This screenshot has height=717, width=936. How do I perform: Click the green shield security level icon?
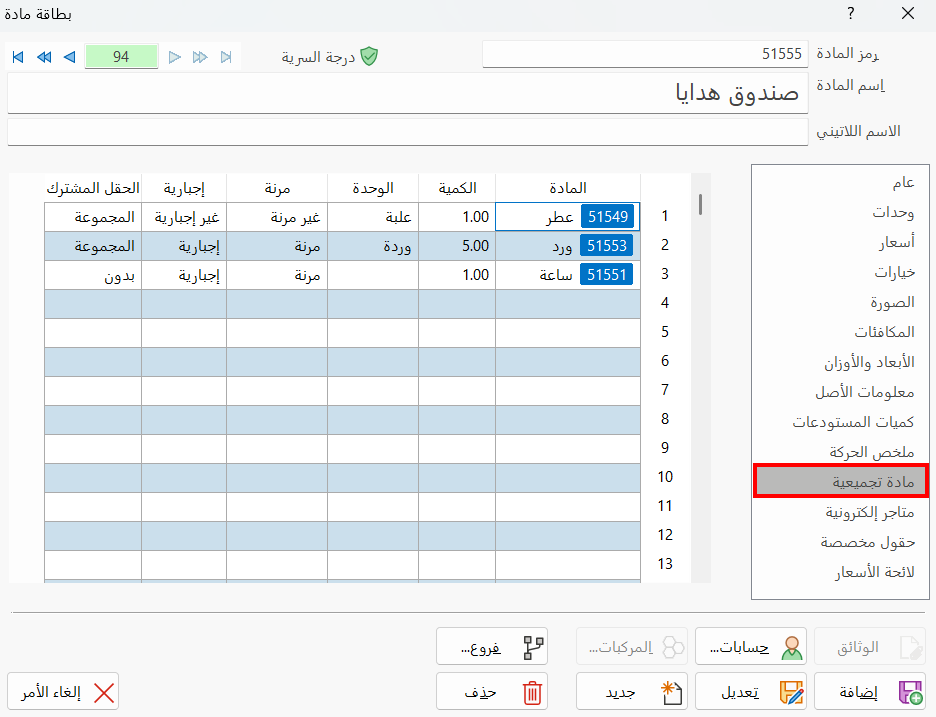(370, 57)
